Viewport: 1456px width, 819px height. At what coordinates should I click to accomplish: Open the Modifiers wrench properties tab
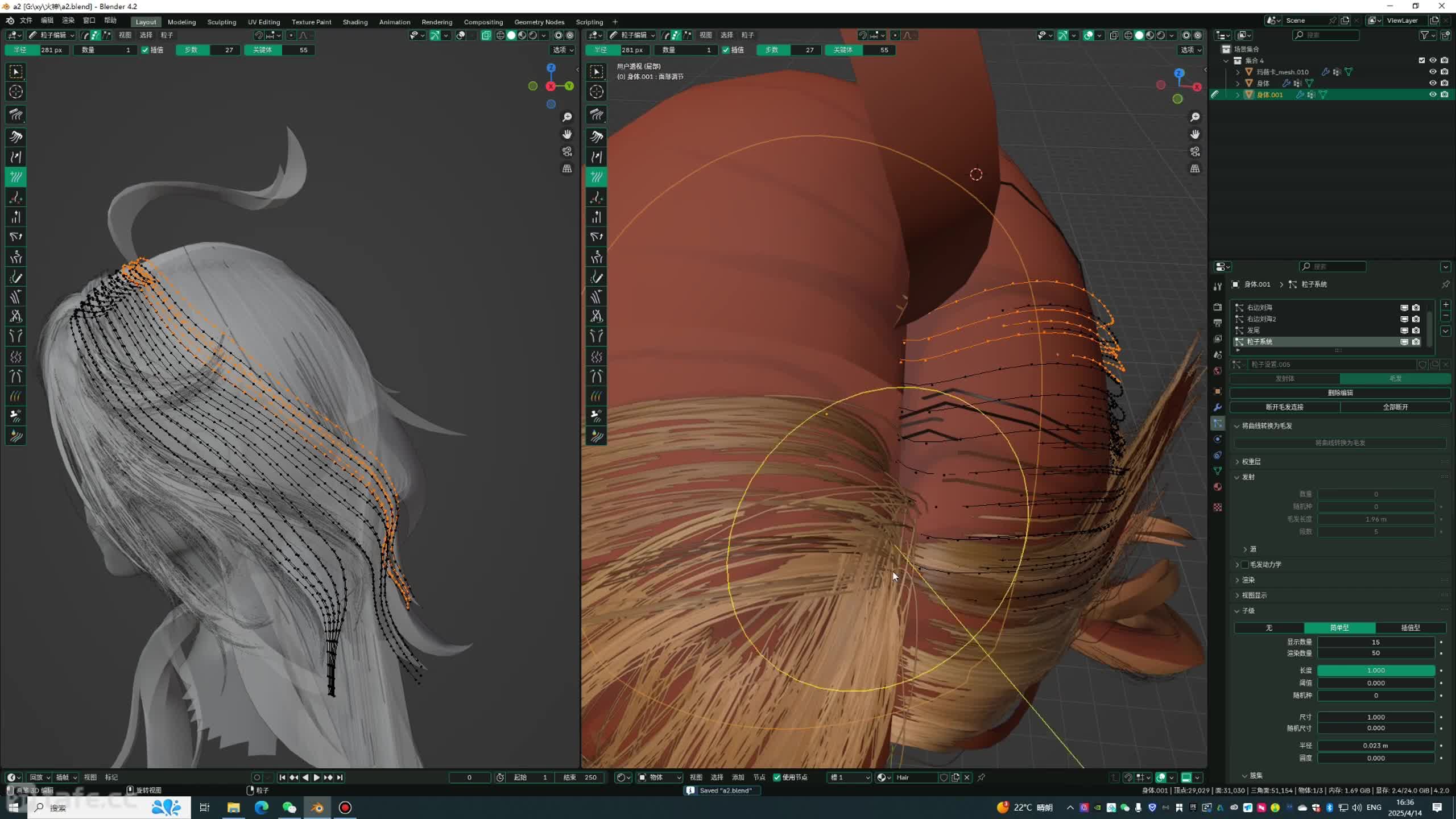(x=1218, y=407)
